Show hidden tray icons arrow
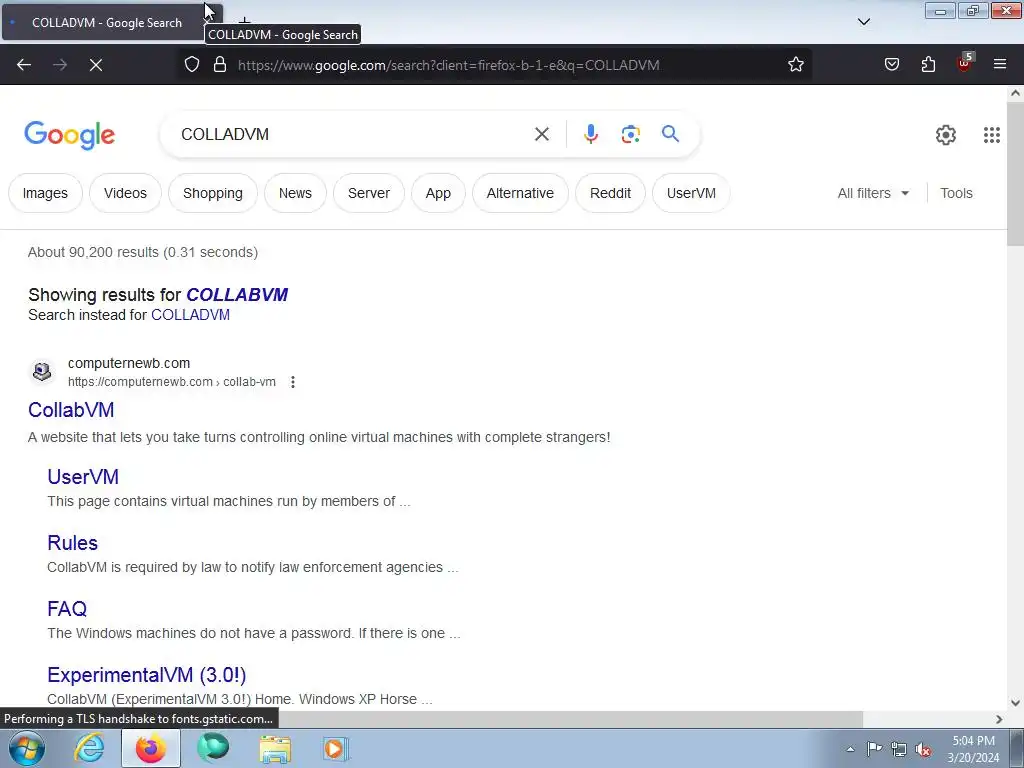Viewport: 1024px width, 768px height. 850,750
